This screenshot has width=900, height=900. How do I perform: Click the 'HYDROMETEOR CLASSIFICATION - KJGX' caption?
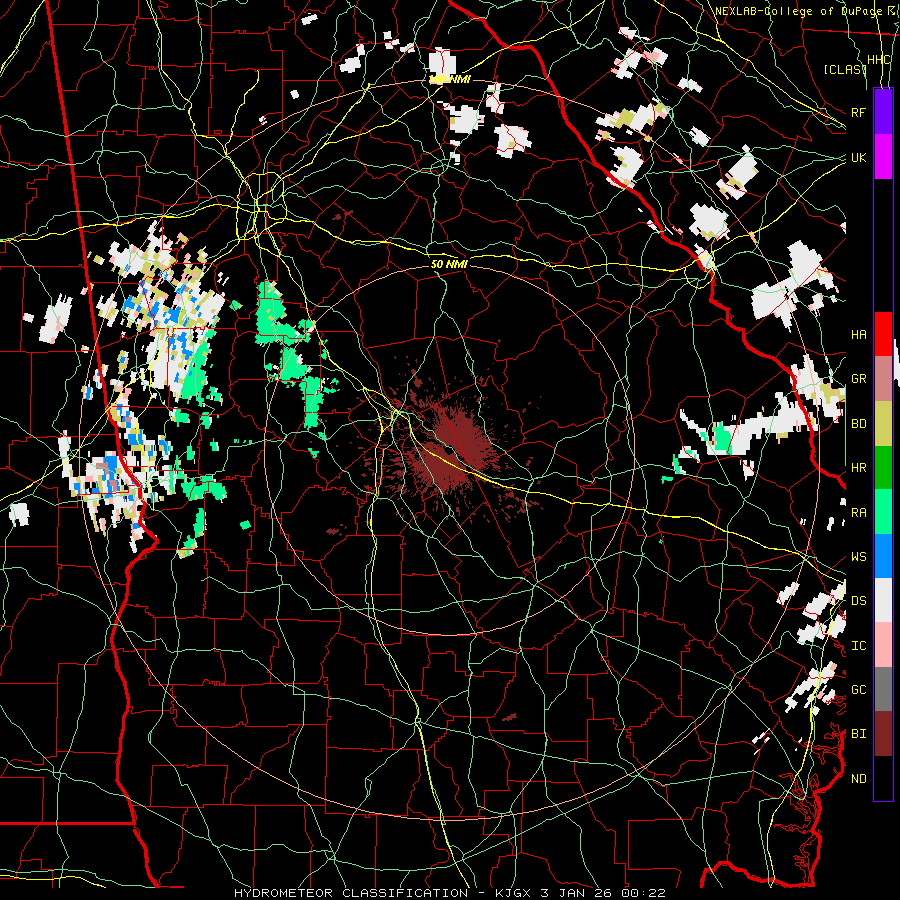(382, 893)
